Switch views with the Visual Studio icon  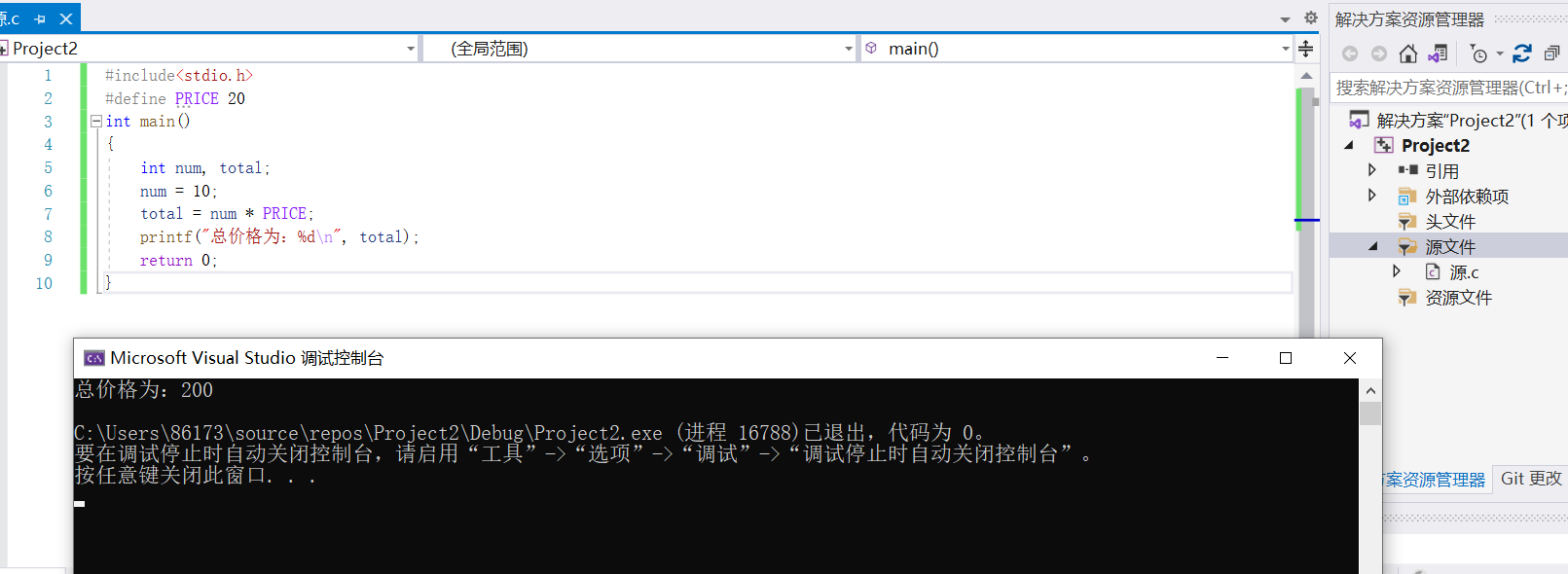click(x=1438, y=54)
